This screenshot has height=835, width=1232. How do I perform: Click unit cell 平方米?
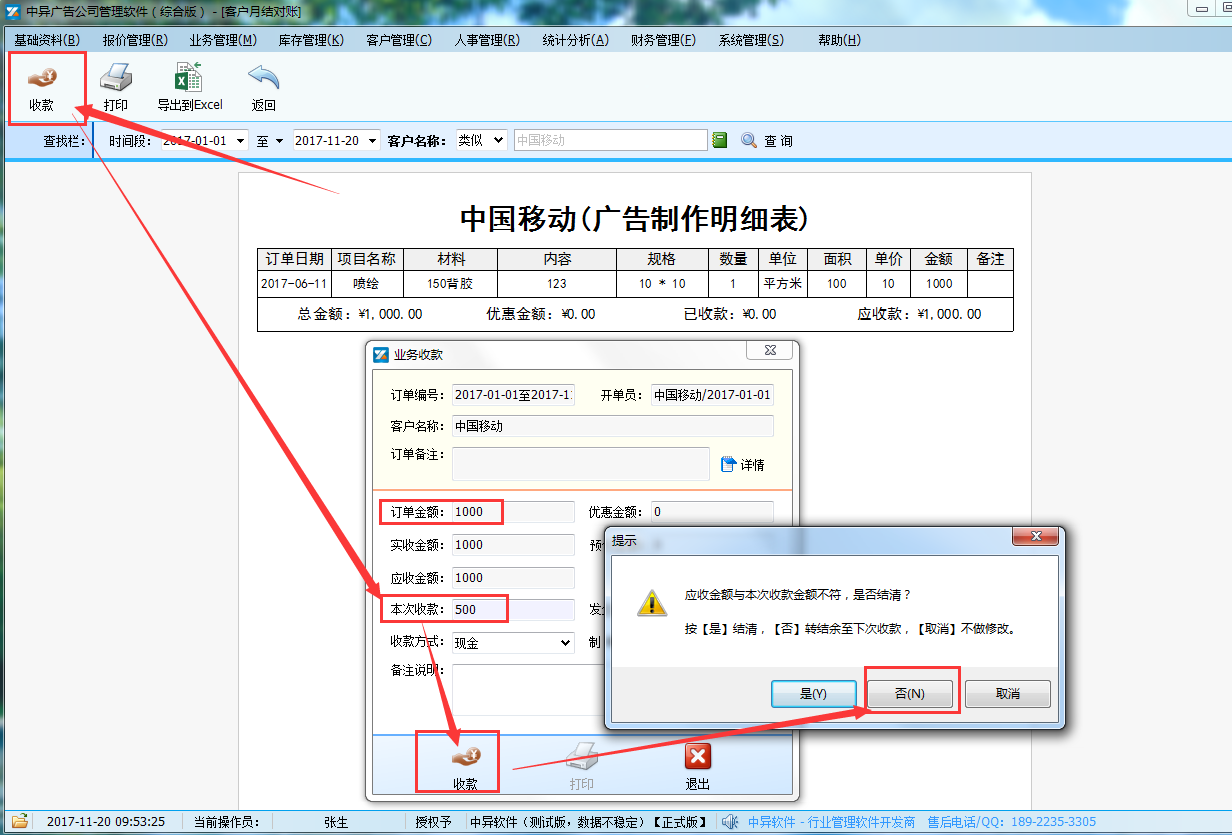click(783, 284)
